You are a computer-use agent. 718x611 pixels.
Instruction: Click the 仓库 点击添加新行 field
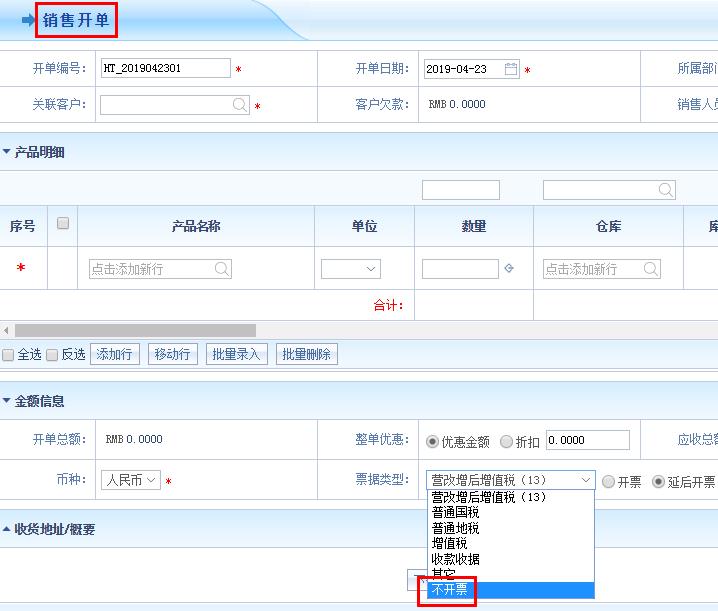coord(602,269)
